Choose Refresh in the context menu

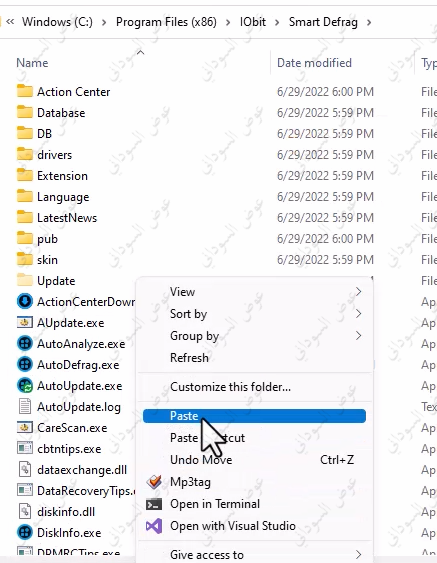click(189, 358)
